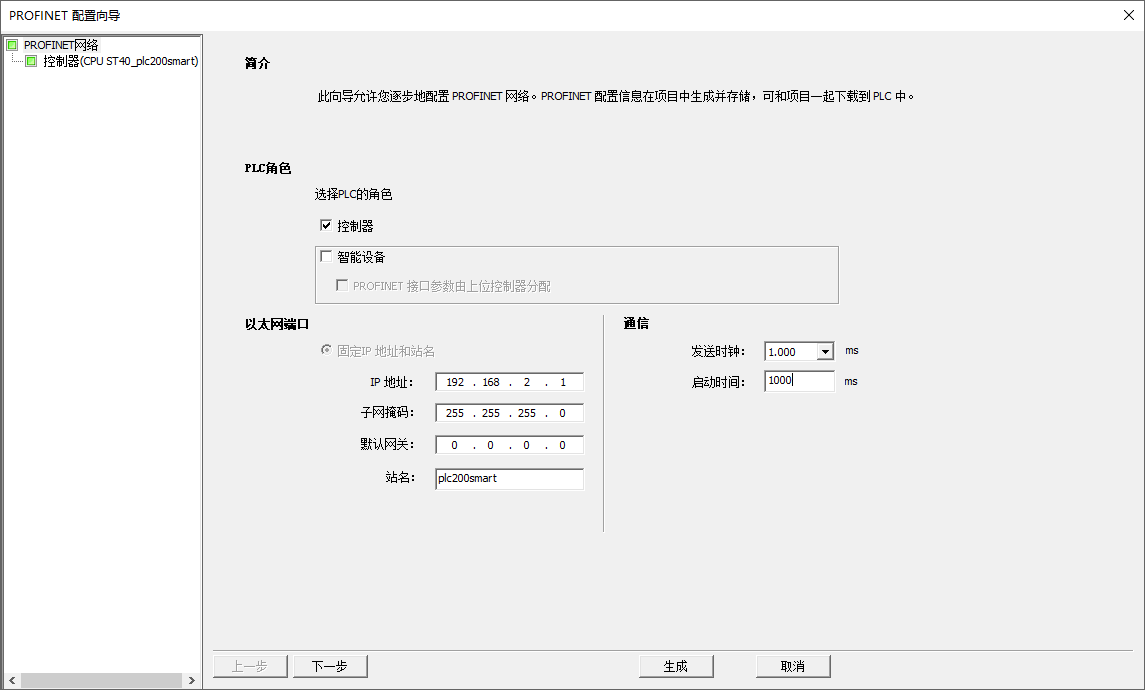Click the left scroll arrow in tree panel
The width and height of the screenshot is (1145, 690).
[x=12, y=681]
